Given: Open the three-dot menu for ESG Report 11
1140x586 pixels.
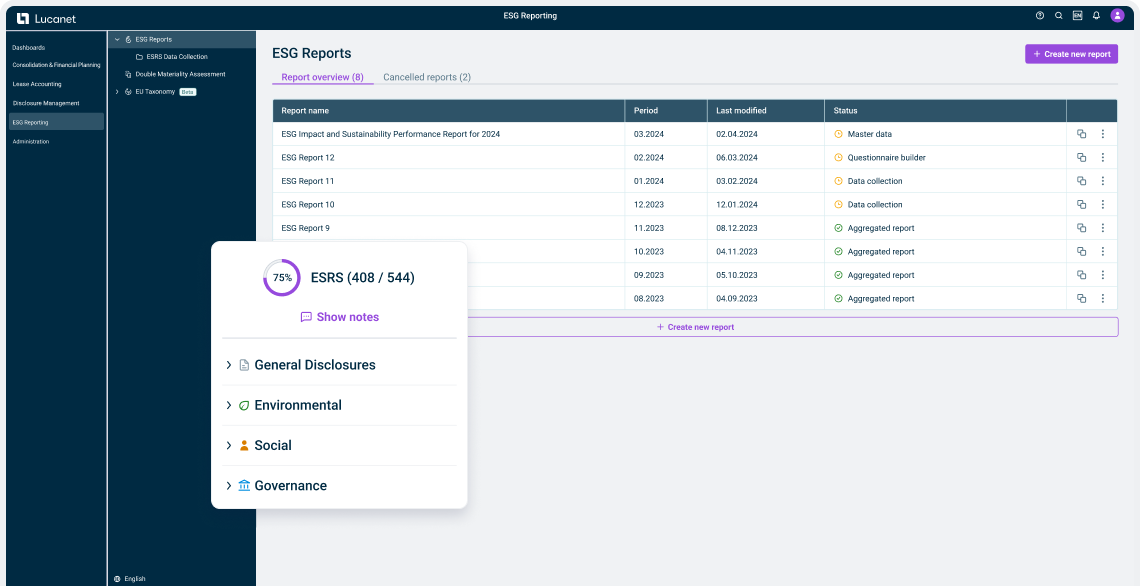Looking at the screenshot, I should (x=1103, y=181).
